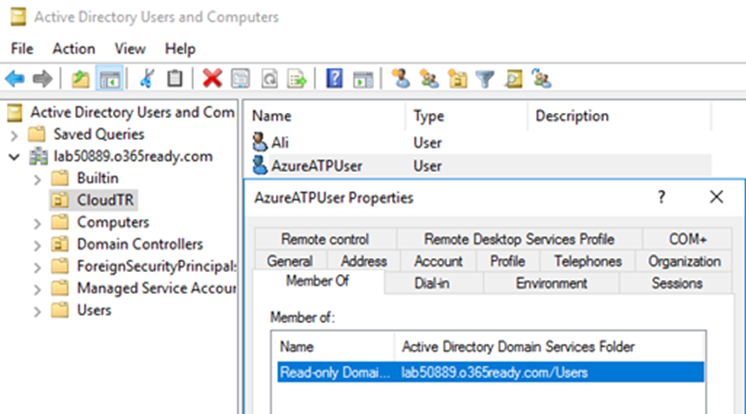Switch to the Dial-in tab
746x414 pixels.
pos(432,283)
